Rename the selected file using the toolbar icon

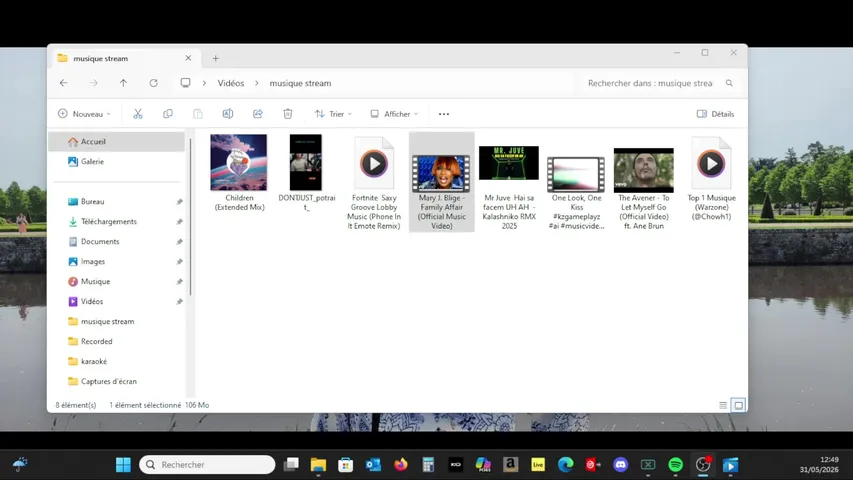coord(227,114)
